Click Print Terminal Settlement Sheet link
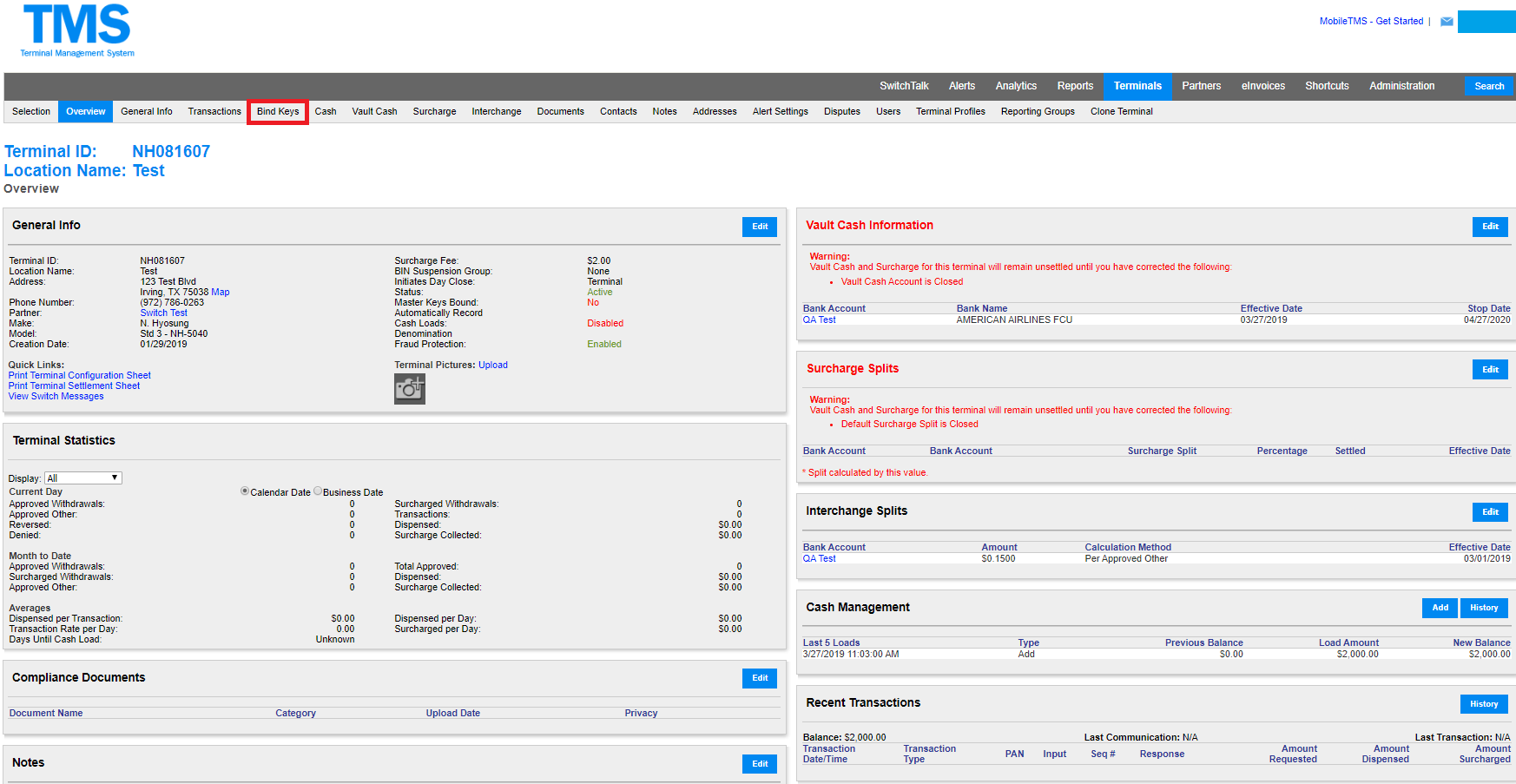 [74, 385]
